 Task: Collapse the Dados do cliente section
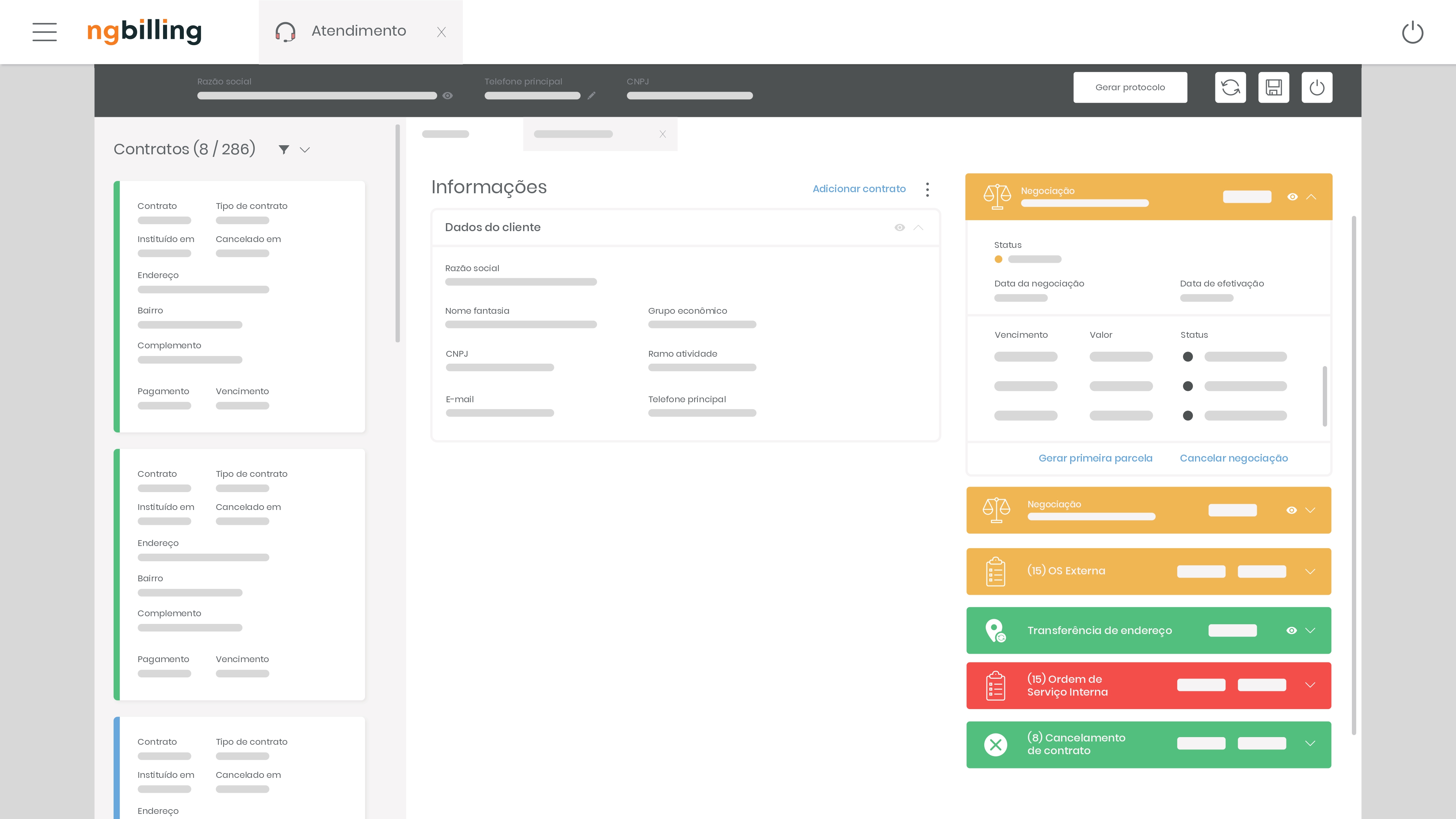click(918, 227)
